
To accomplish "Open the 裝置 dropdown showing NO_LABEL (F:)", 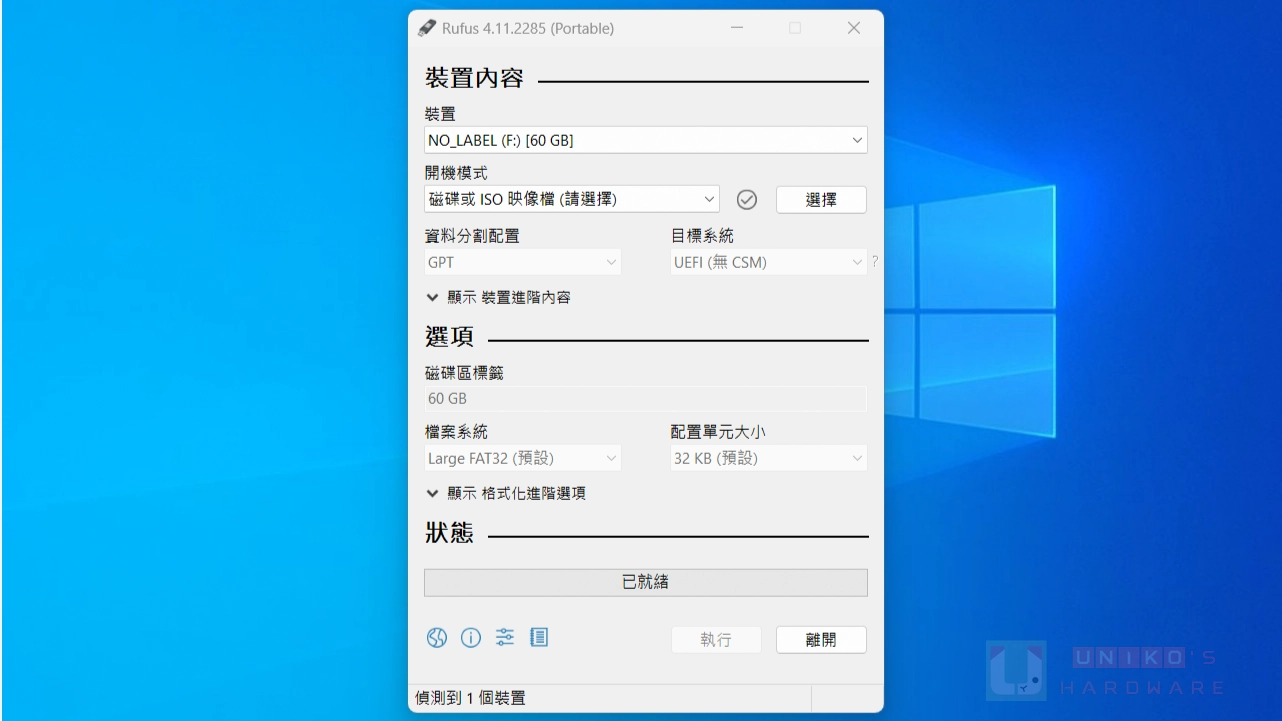I will coord(645,141).
